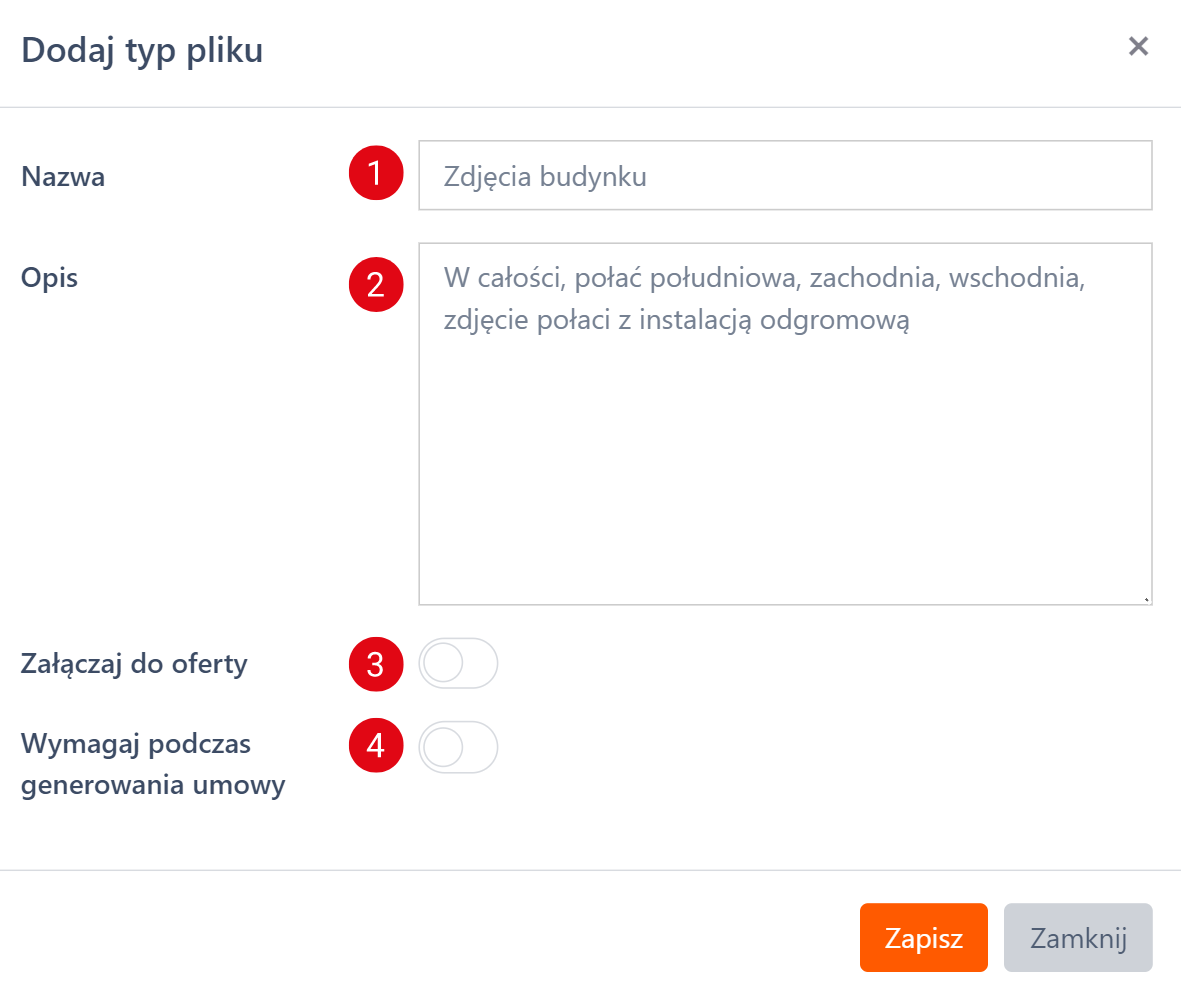Click the 'Dodaj typ pliku' dialog title
Screen dimensions: 1181x987
(x=142, y=49)
